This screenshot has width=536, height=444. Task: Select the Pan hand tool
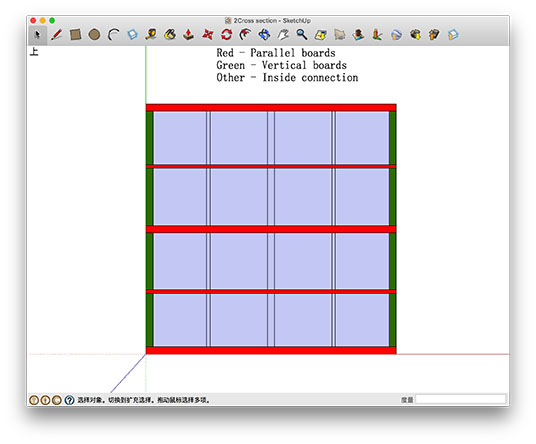[283, 35]
